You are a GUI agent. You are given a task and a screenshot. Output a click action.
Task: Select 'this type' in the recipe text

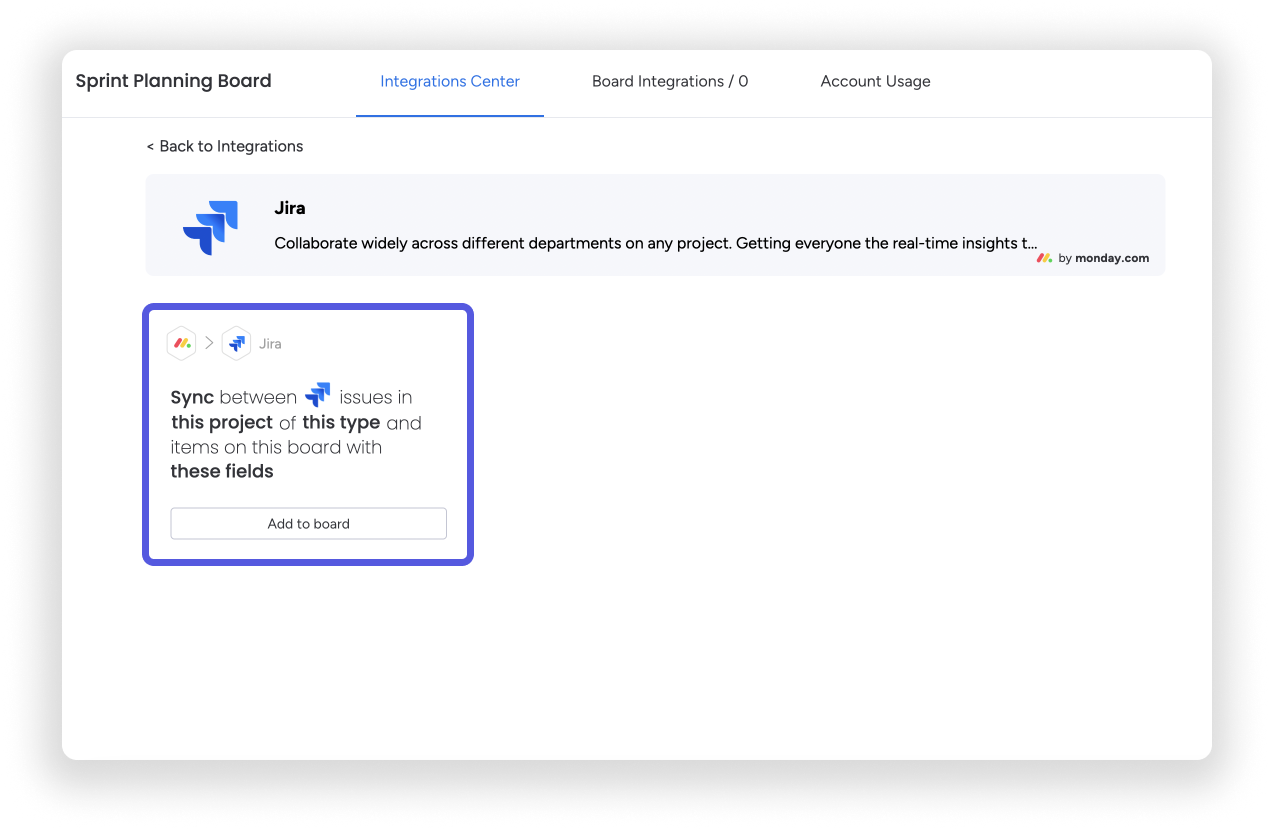[x=341, y=422]
